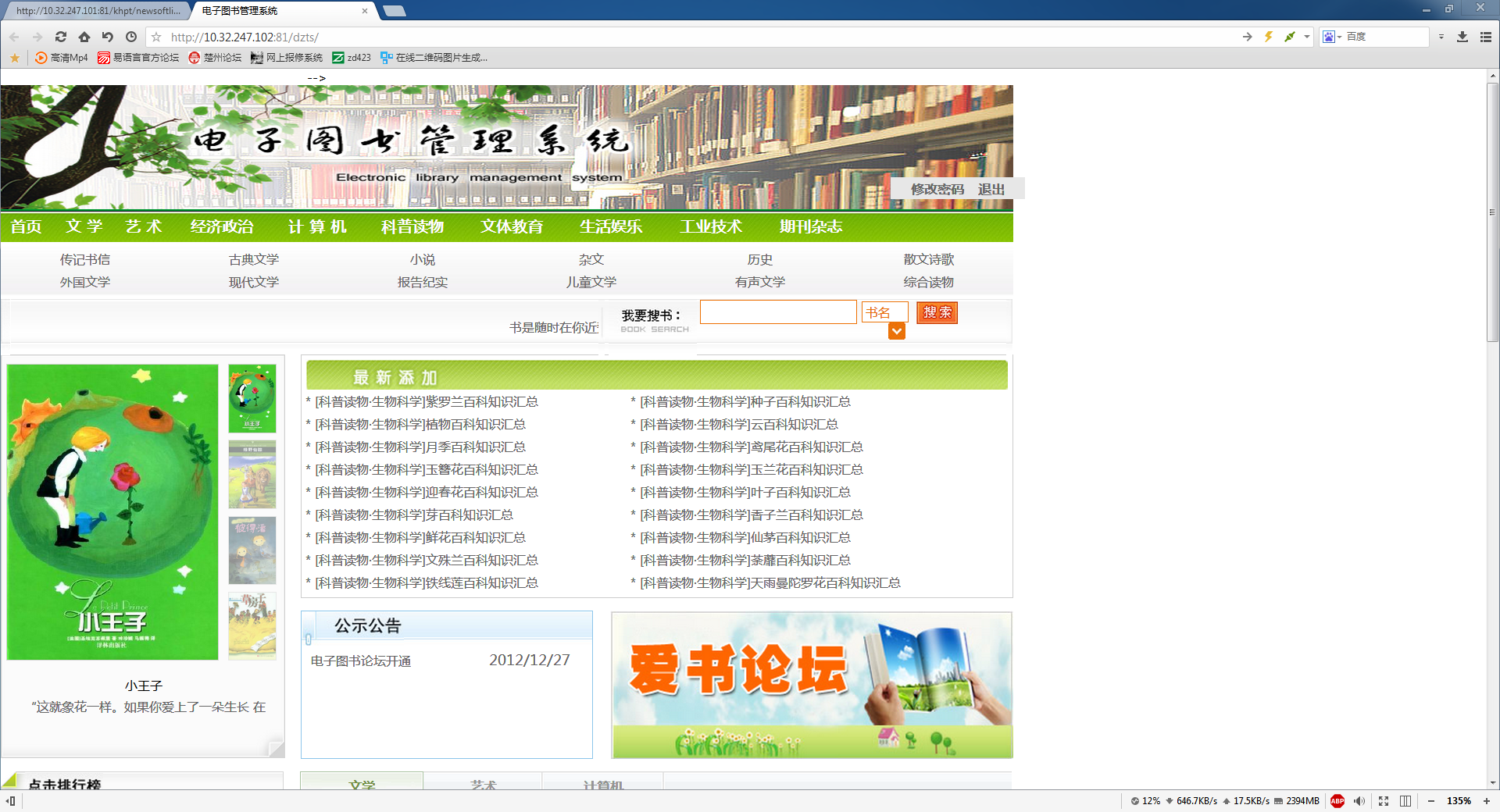The image size is (1500, 812).
Task: Select the second book cover thumbnail
Action: coord(252,475)
